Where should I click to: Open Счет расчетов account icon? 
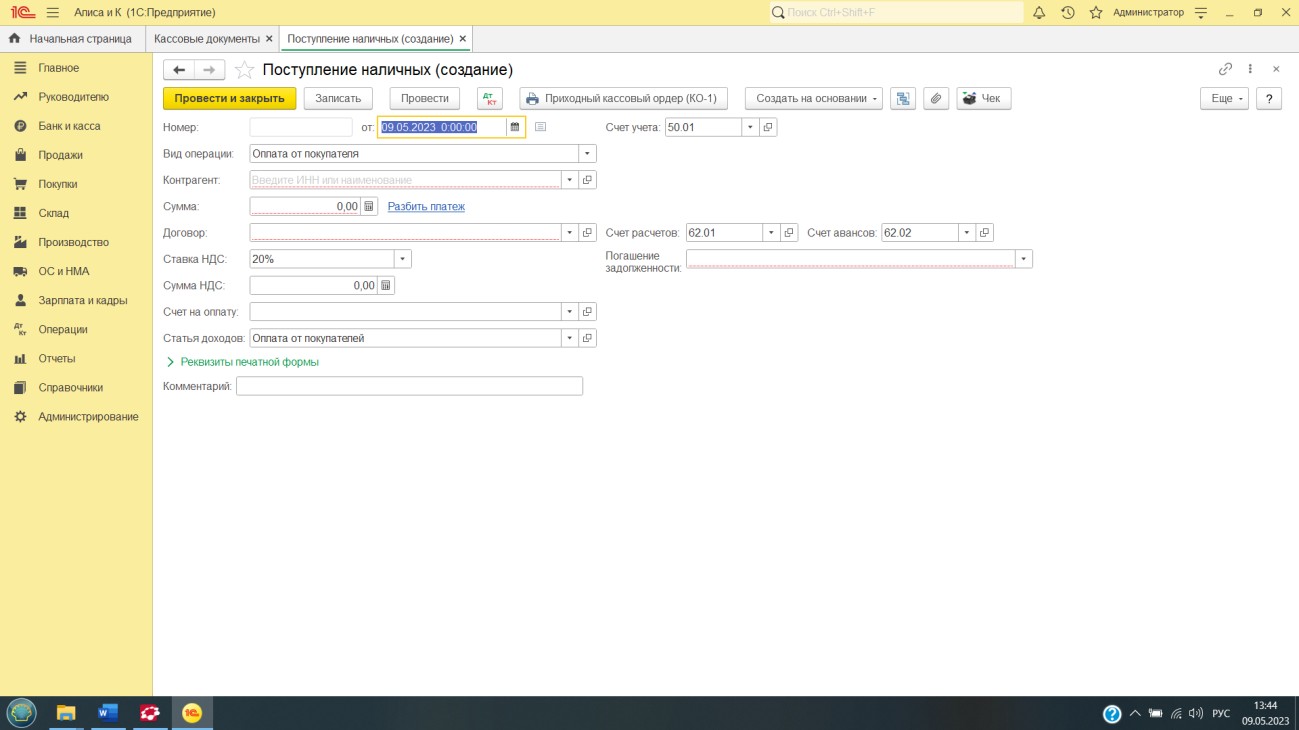click(789, 232)
